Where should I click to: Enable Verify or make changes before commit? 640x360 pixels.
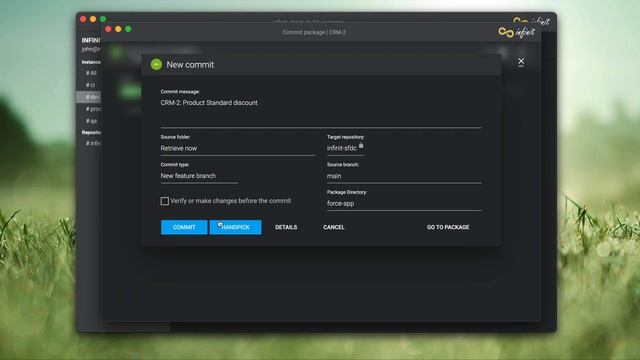tap(165, 201)
